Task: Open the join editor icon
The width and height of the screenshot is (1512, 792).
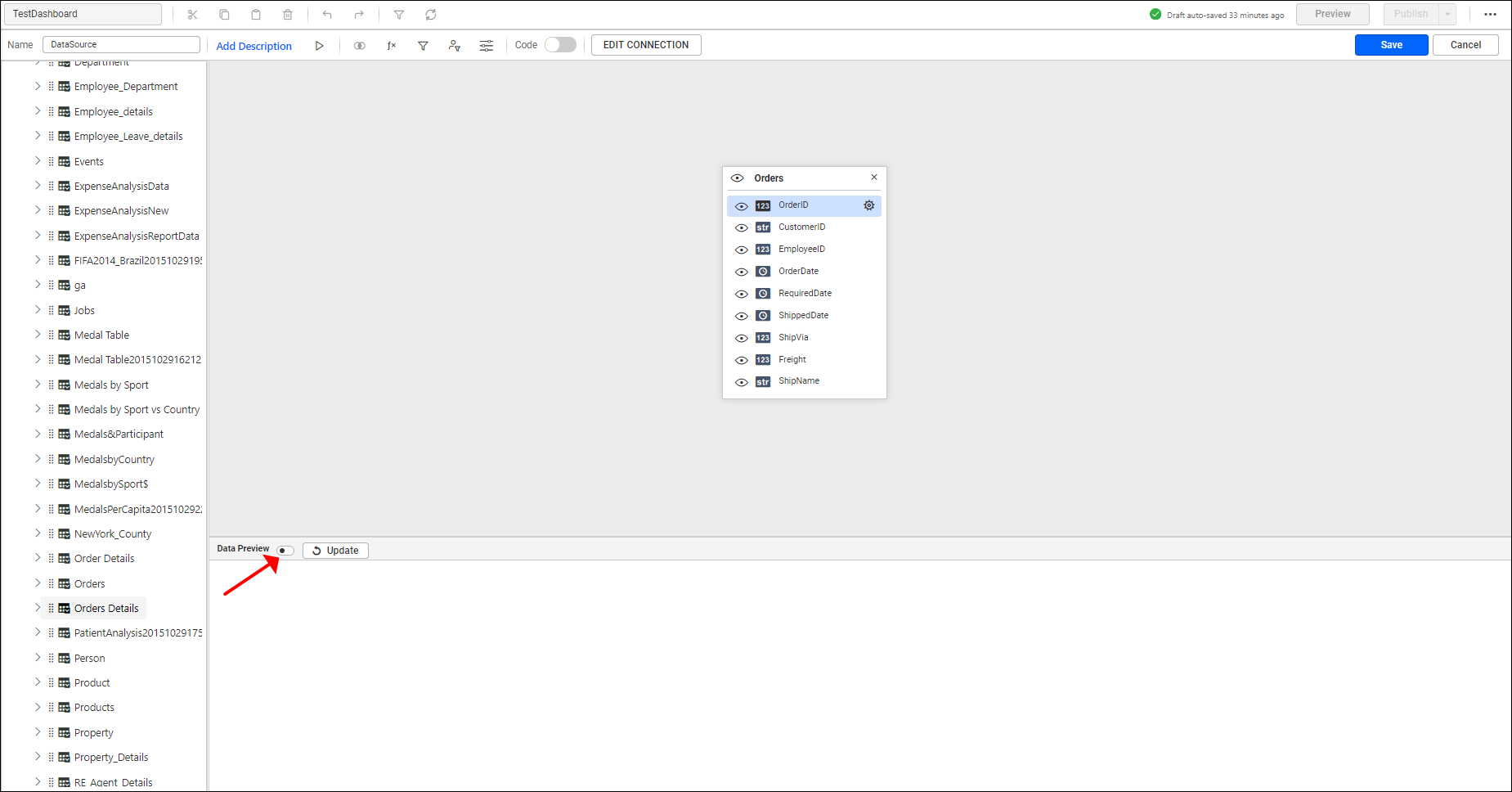Action: [x=359, y=46]
